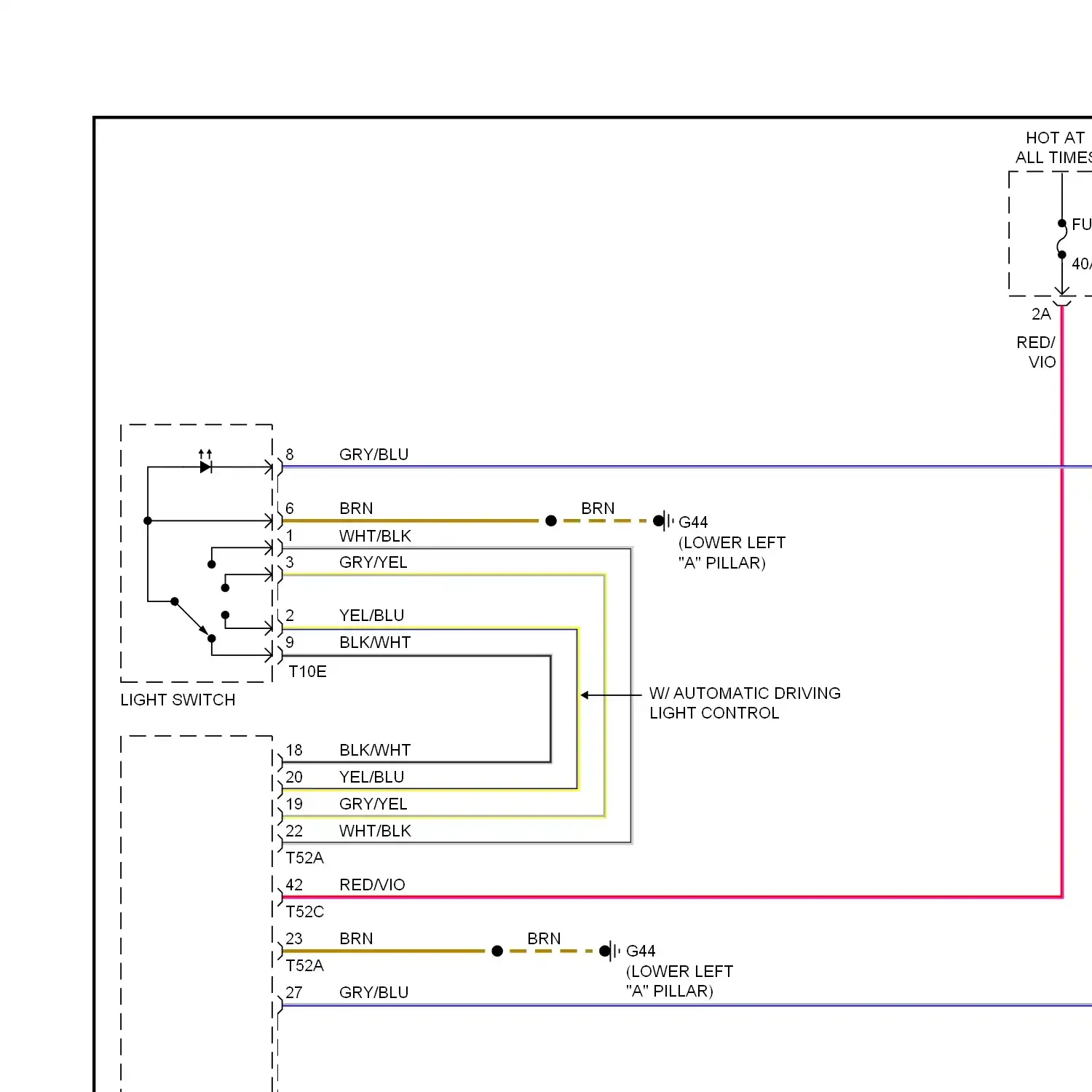The width and height of the screenshot is (1092, 1092).
Task: Click the YEL/BLU wire label at pin 20
Action: (x=371, y=777)
